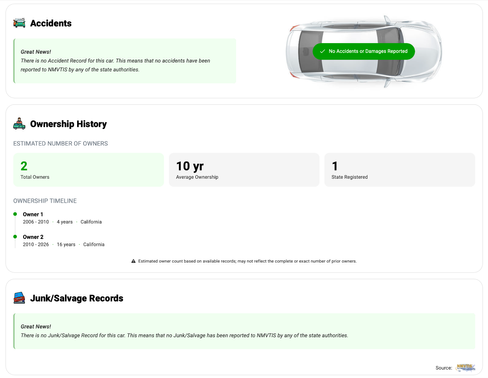Click California in Owner 1 row
This screenshot has width=488, height=378.
coord(91,222)
